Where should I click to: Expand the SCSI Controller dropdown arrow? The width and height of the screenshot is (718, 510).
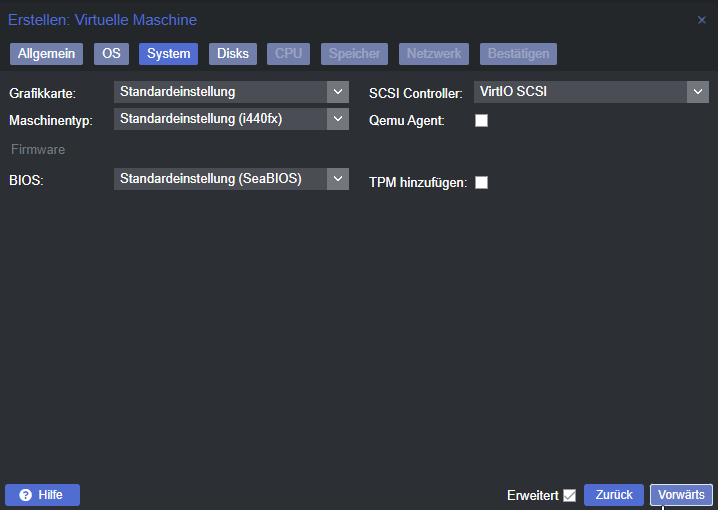[x=697, y=92]
